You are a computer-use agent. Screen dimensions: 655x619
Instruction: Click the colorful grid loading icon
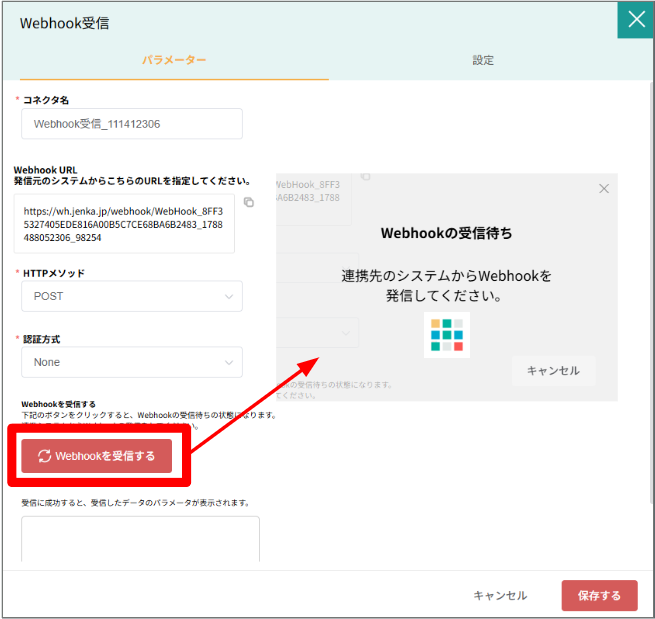coord(447,335)
